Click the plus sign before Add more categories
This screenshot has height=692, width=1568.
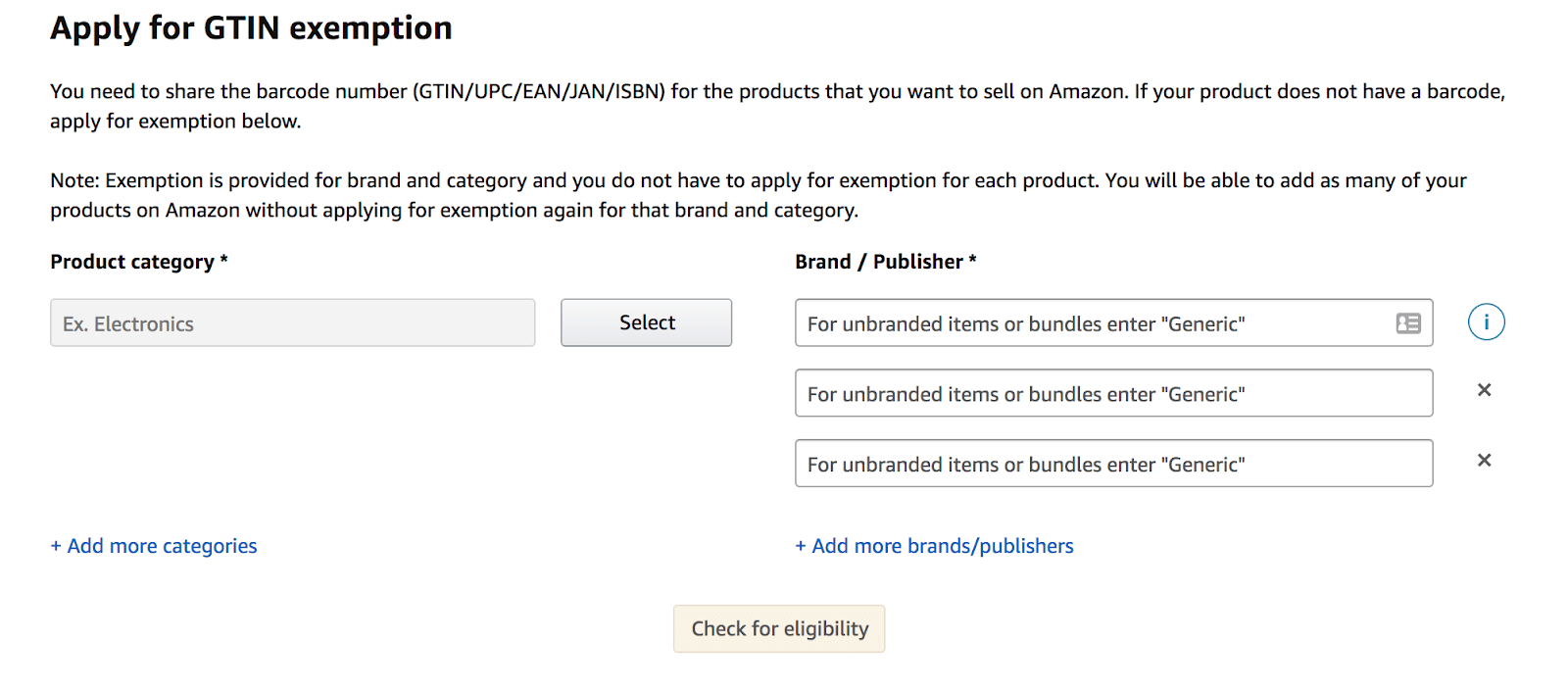56,546
